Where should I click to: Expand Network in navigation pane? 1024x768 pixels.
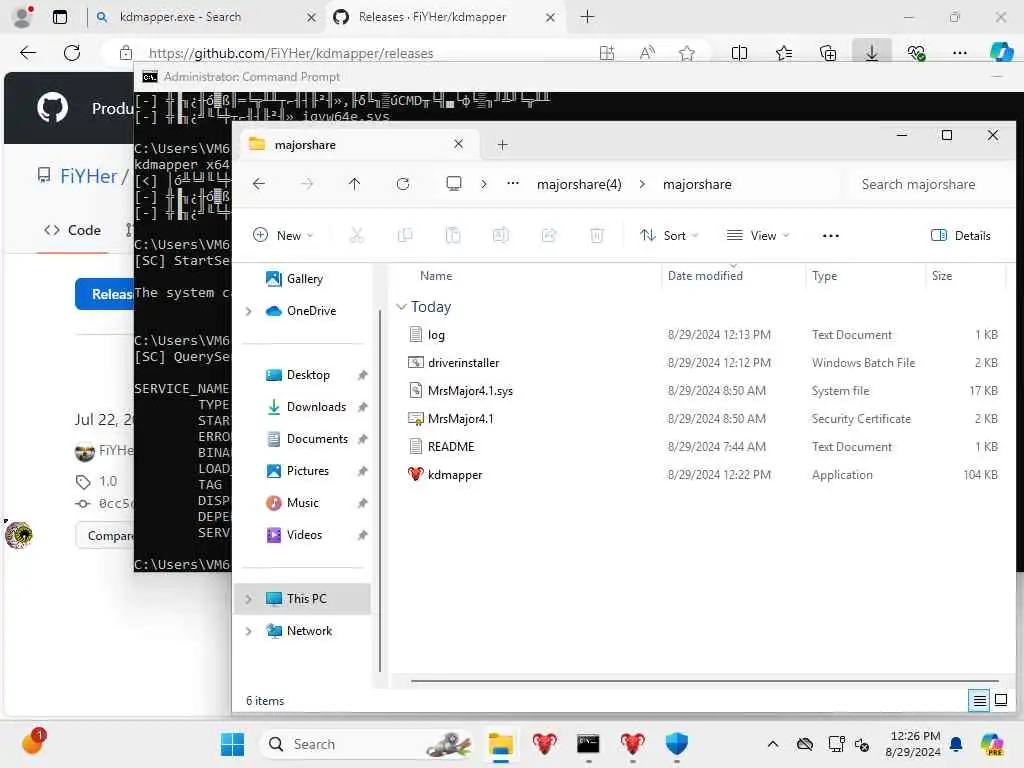(x=248, y=631)
